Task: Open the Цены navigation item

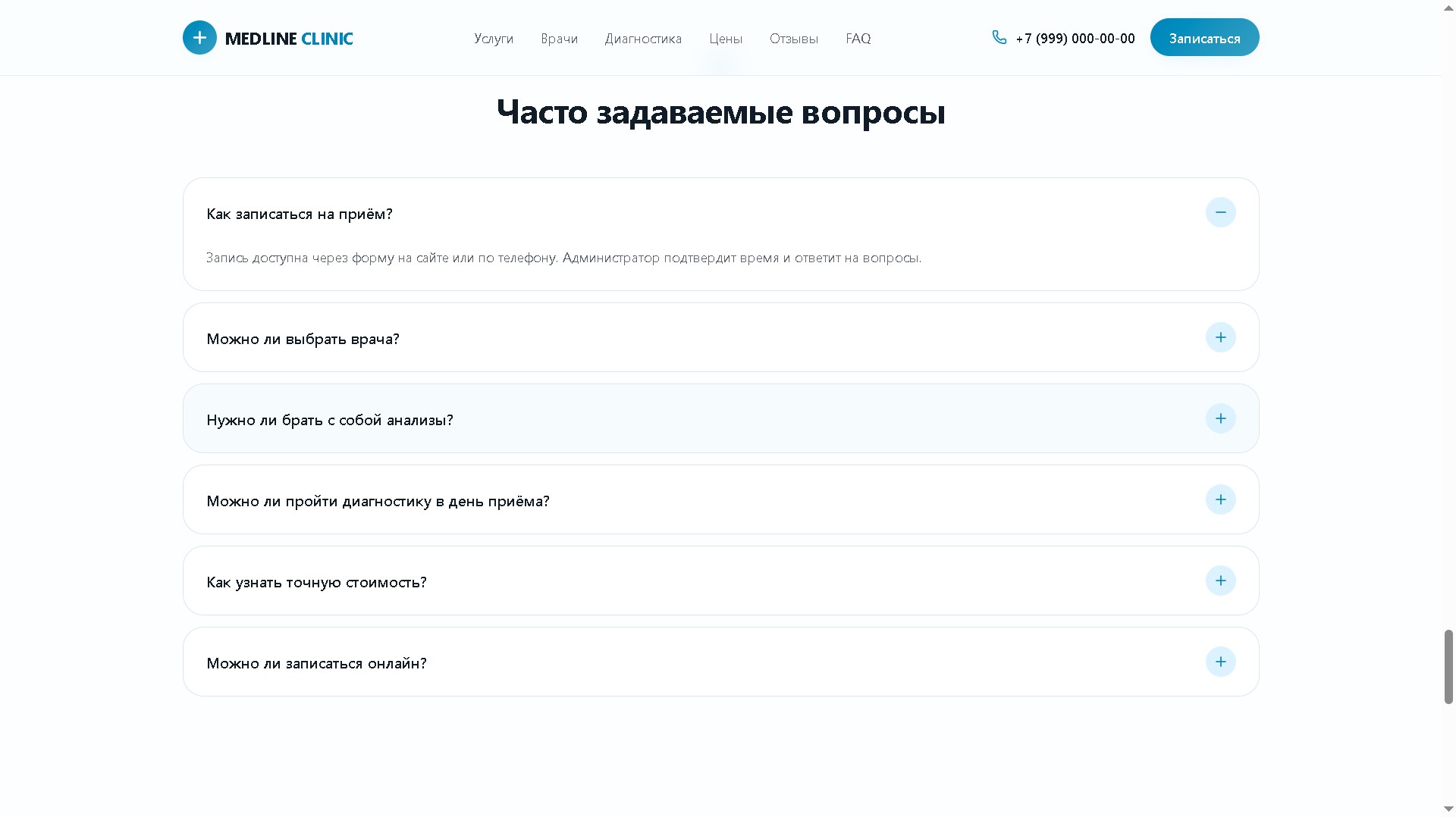Action: 726,39
